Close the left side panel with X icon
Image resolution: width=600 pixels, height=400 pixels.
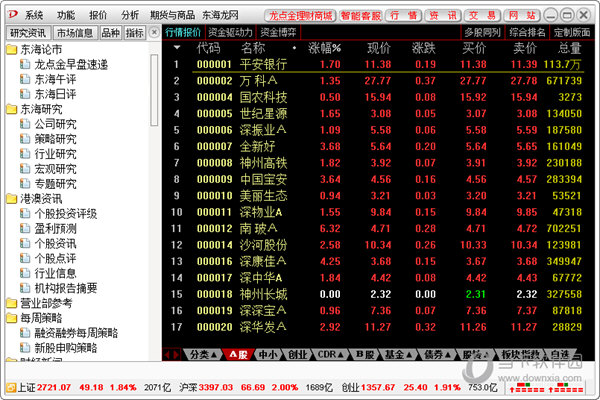pos(154,33)
